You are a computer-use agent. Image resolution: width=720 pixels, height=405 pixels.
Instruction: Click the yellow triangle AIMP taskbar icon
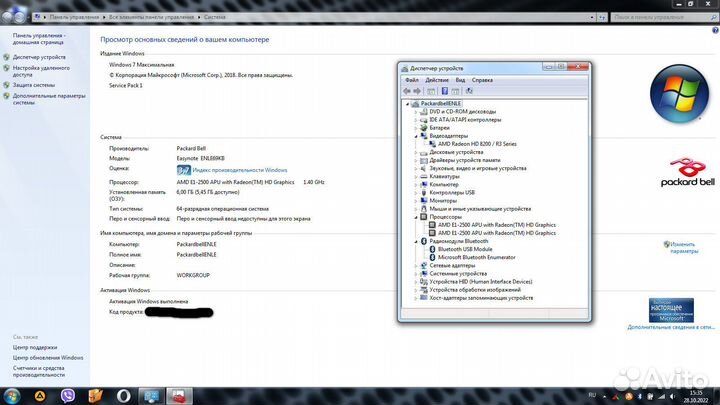pos(40,396)
